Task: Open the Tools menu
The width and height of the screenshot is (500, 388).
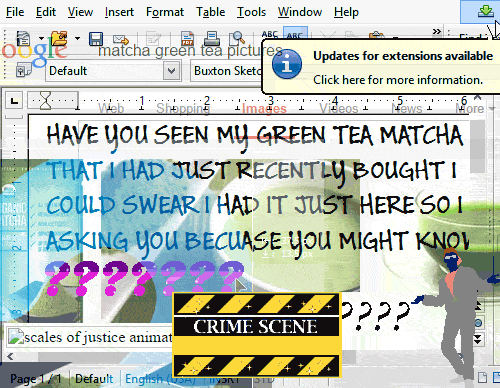Action: point(251,12)
